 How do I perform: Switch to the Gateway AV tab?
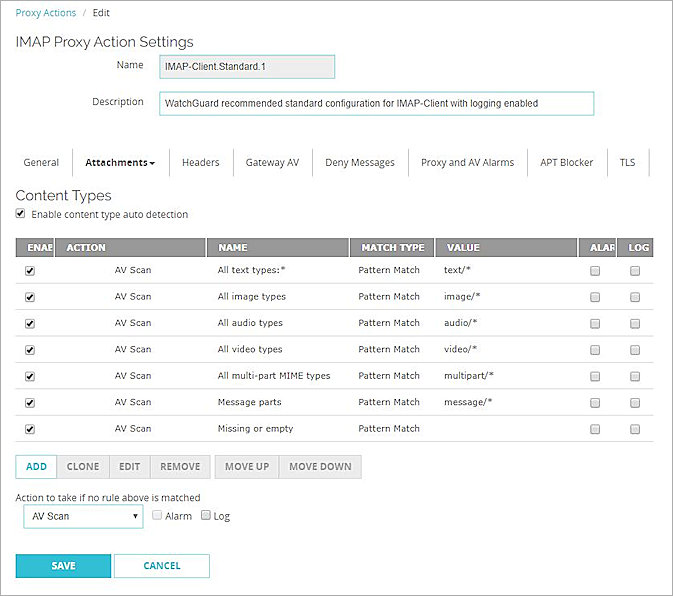[272, 162]
